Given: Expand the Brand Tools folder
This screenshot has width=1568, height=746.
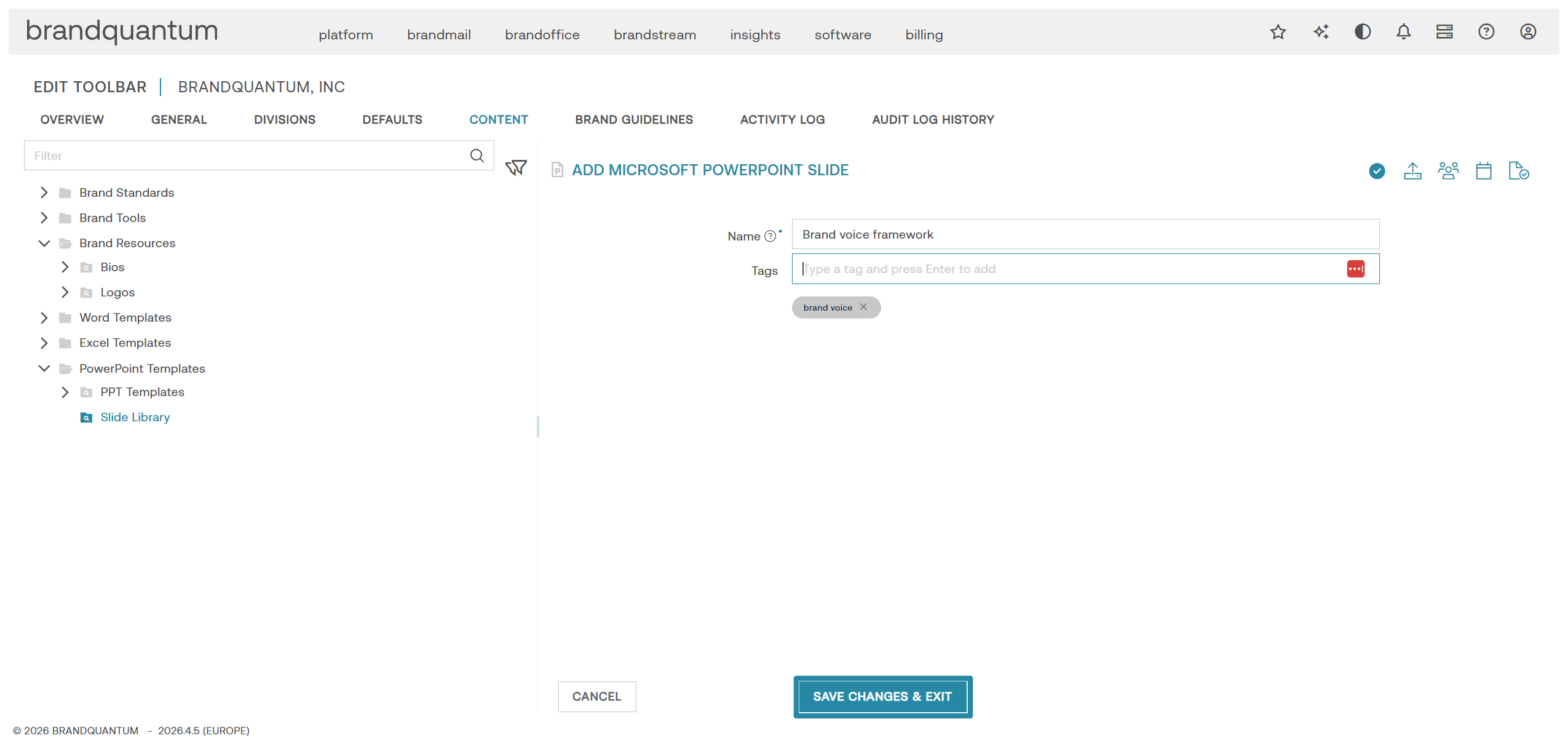Looking at the screenshot, I should coord(44,218).
